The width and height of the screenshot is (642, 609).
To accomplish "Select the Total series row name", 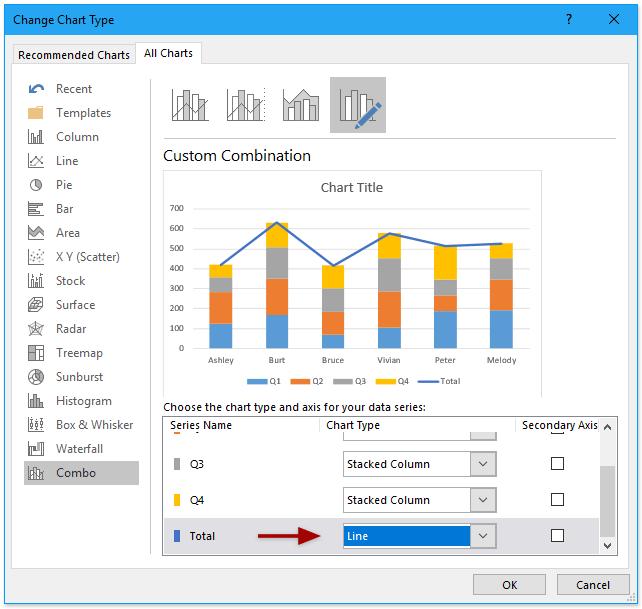I will (x=202, y=536).
